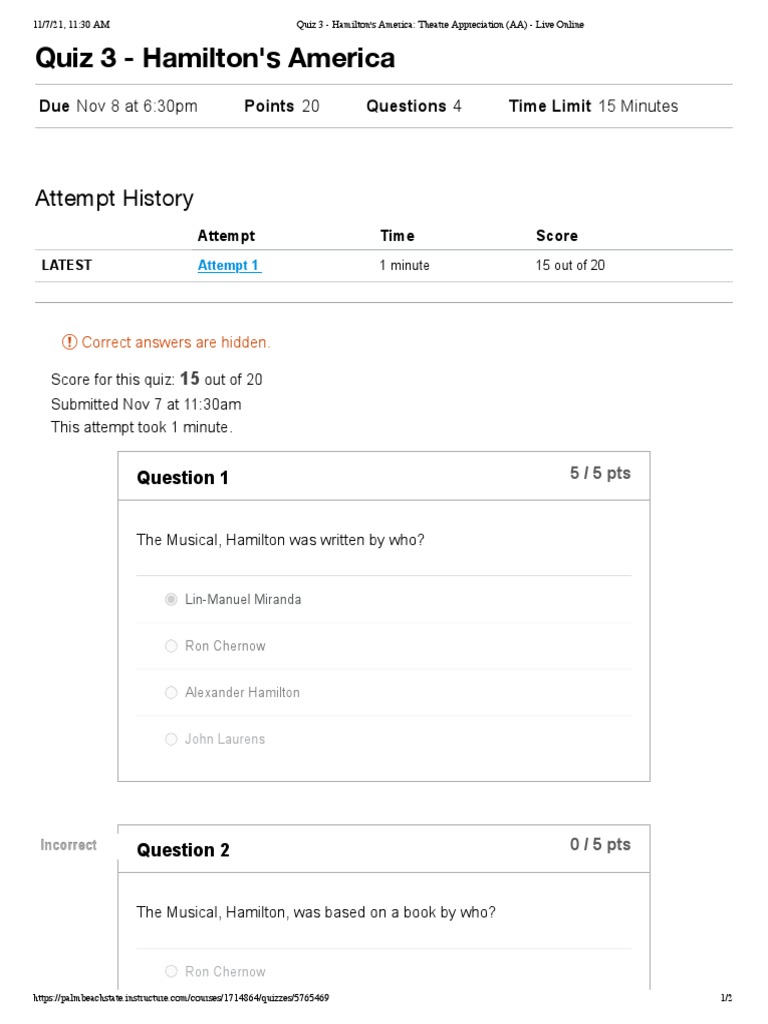Click the Time Limit 15 Minutes text
This screenshot has width=768, height=1024.
[x=593, y=106]
